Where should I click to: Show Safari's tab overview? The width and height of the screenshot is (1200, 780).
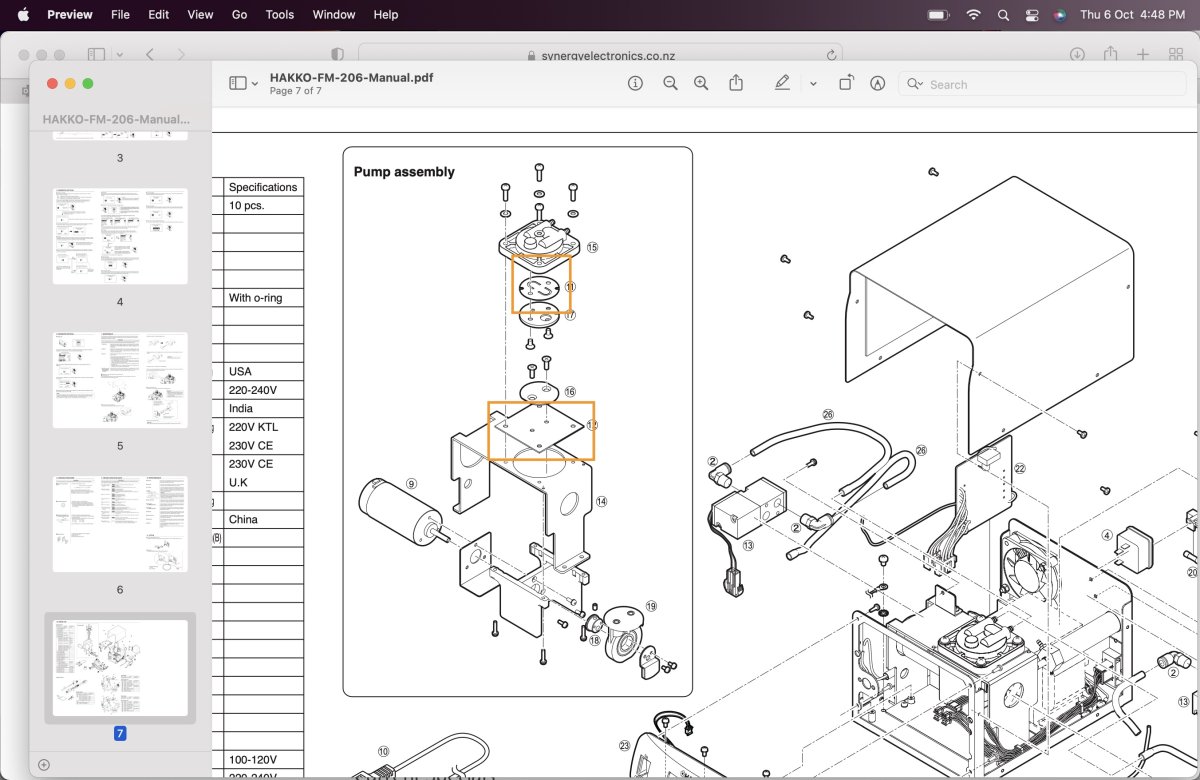[x=1176, y=55]
